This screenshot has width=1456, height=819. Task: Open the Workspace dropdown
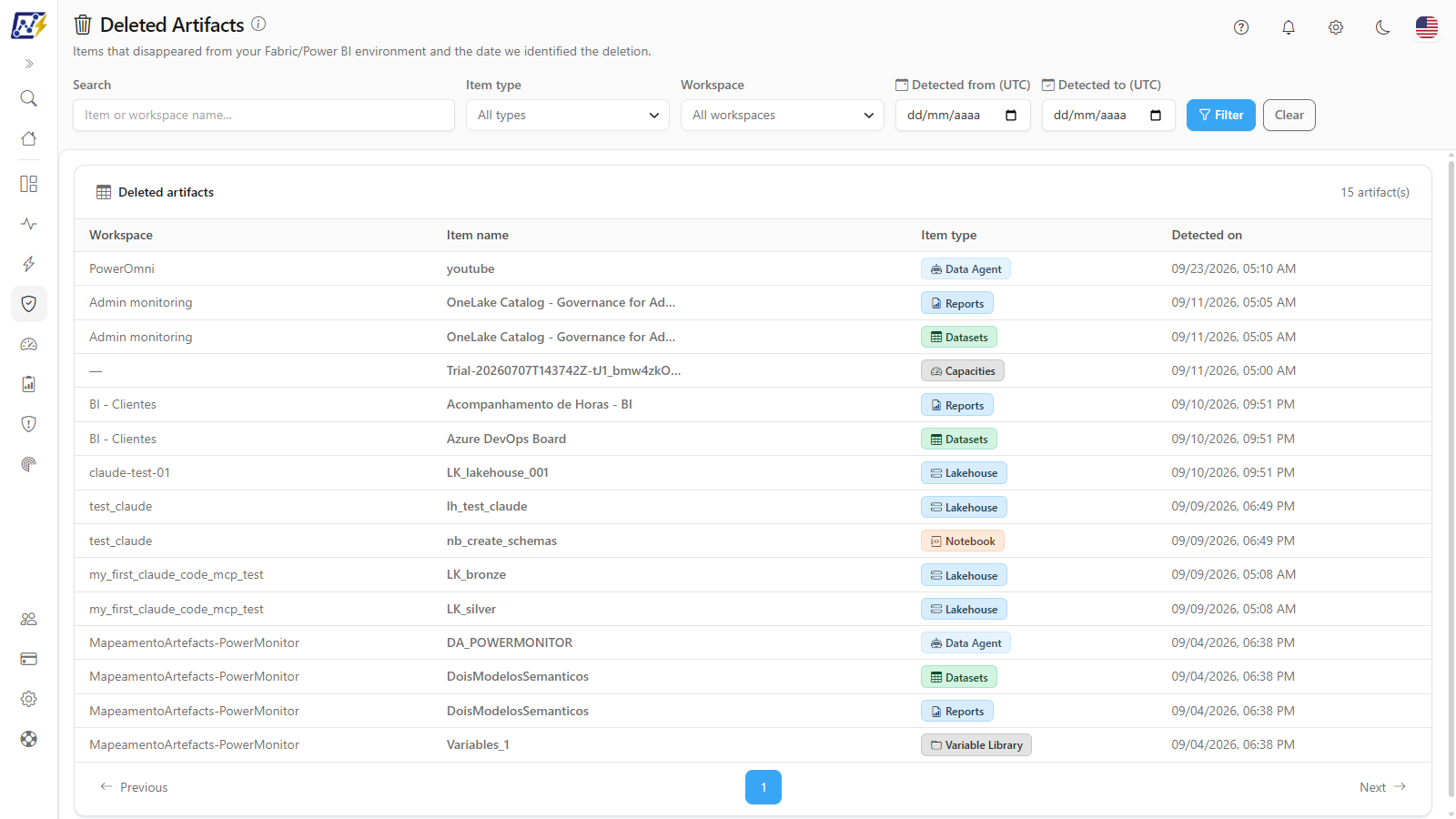click(783, 115)
